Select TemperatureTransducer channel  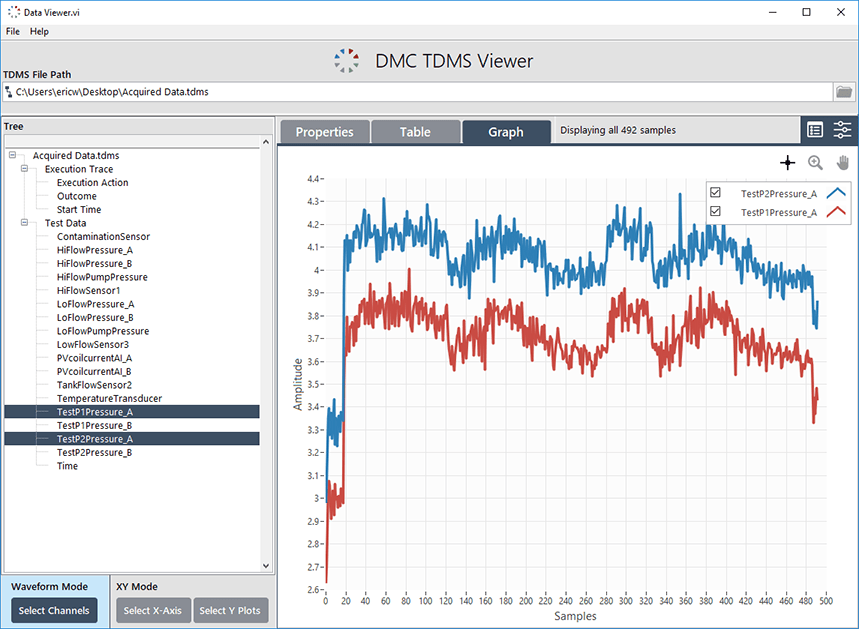point(110,398)
